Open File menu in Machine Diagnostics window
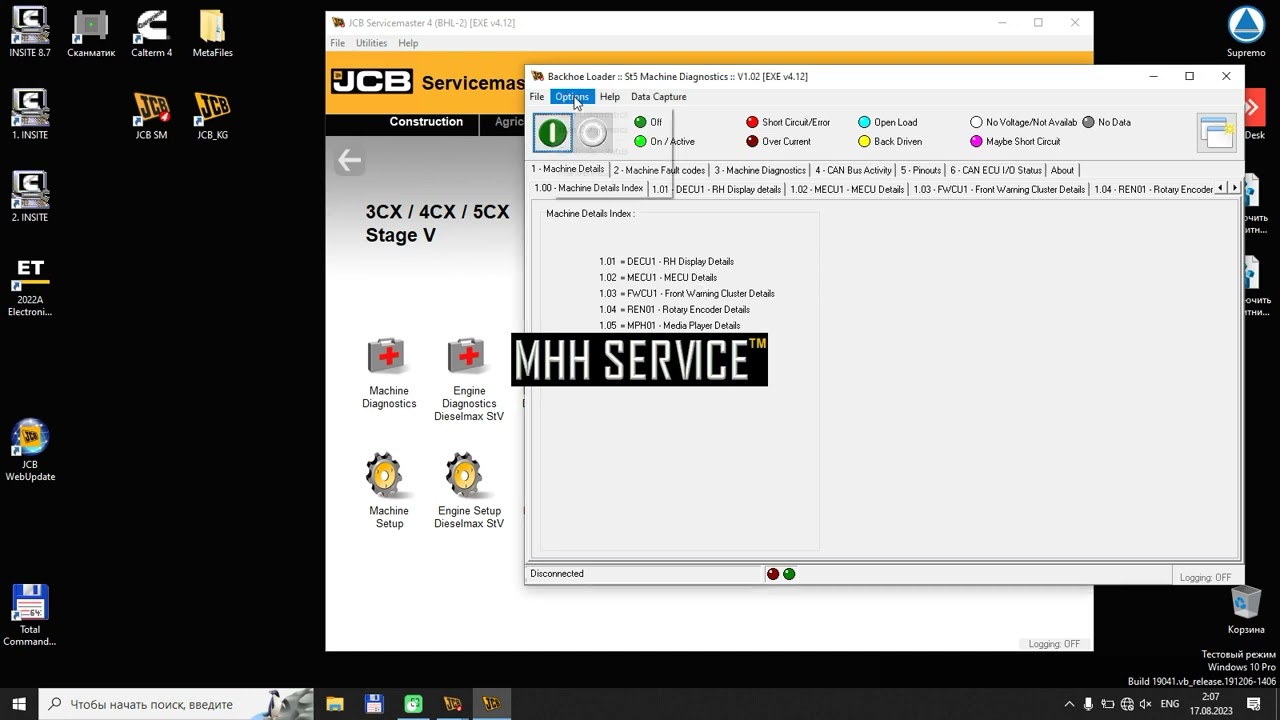Image resolution: width=1280 pixels, height=720 pixels. (537, 97)
